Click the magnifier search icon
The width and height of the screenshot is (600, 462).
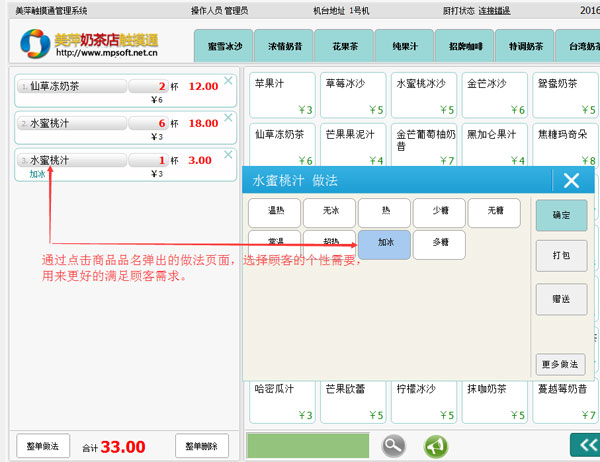coord(393,446)
